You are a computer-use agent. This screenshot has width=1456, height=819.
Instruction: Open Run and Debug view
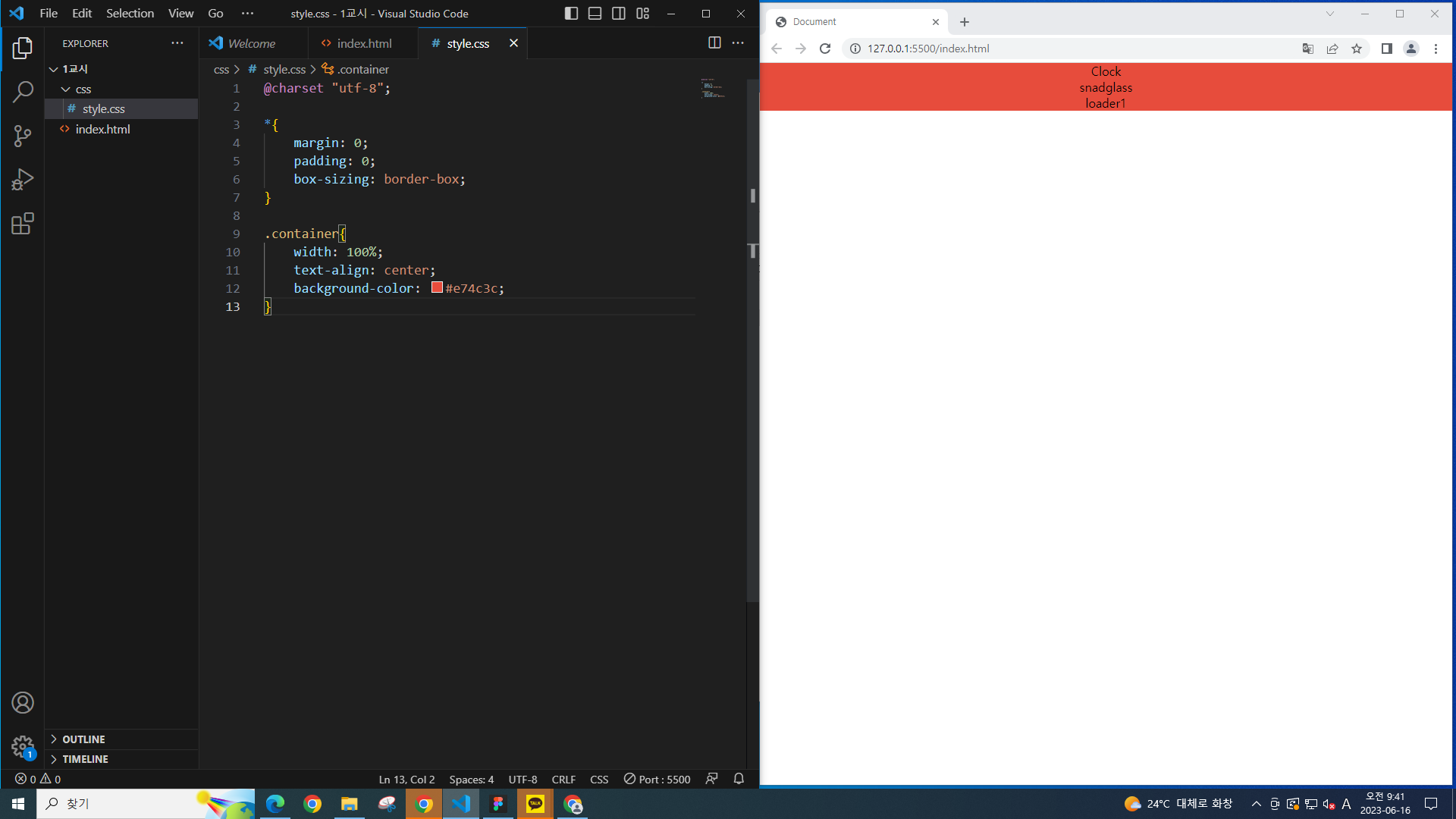coord(23,180)
